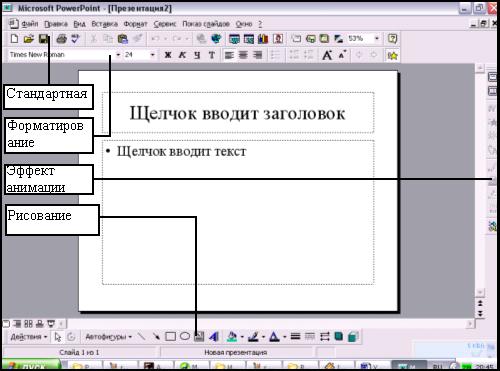500x371 pixels.
Task: Open the Font color dropdown arrow
Action: (284, 337)
